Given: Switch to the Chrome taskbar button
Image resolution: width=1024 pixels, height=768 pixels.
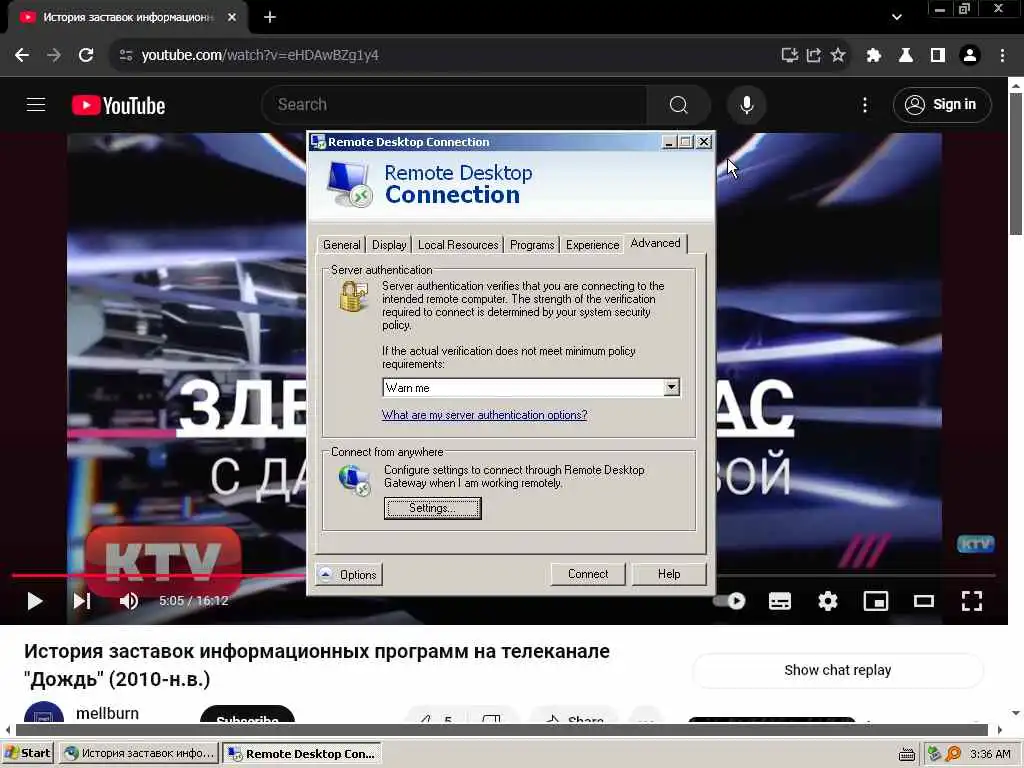Looking at the screenshot, I should pyautogui.click(x=140, y=753).
